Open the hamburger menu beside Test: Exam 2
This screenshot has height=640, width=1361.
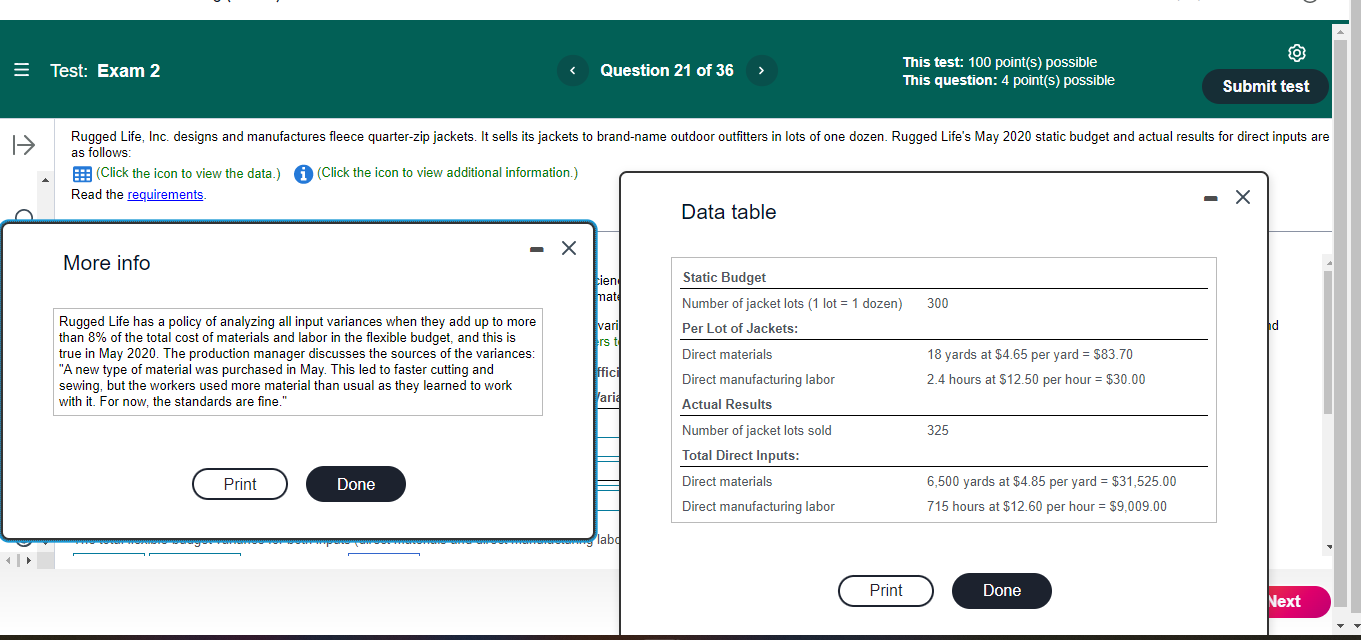click(x=21, y=70)
